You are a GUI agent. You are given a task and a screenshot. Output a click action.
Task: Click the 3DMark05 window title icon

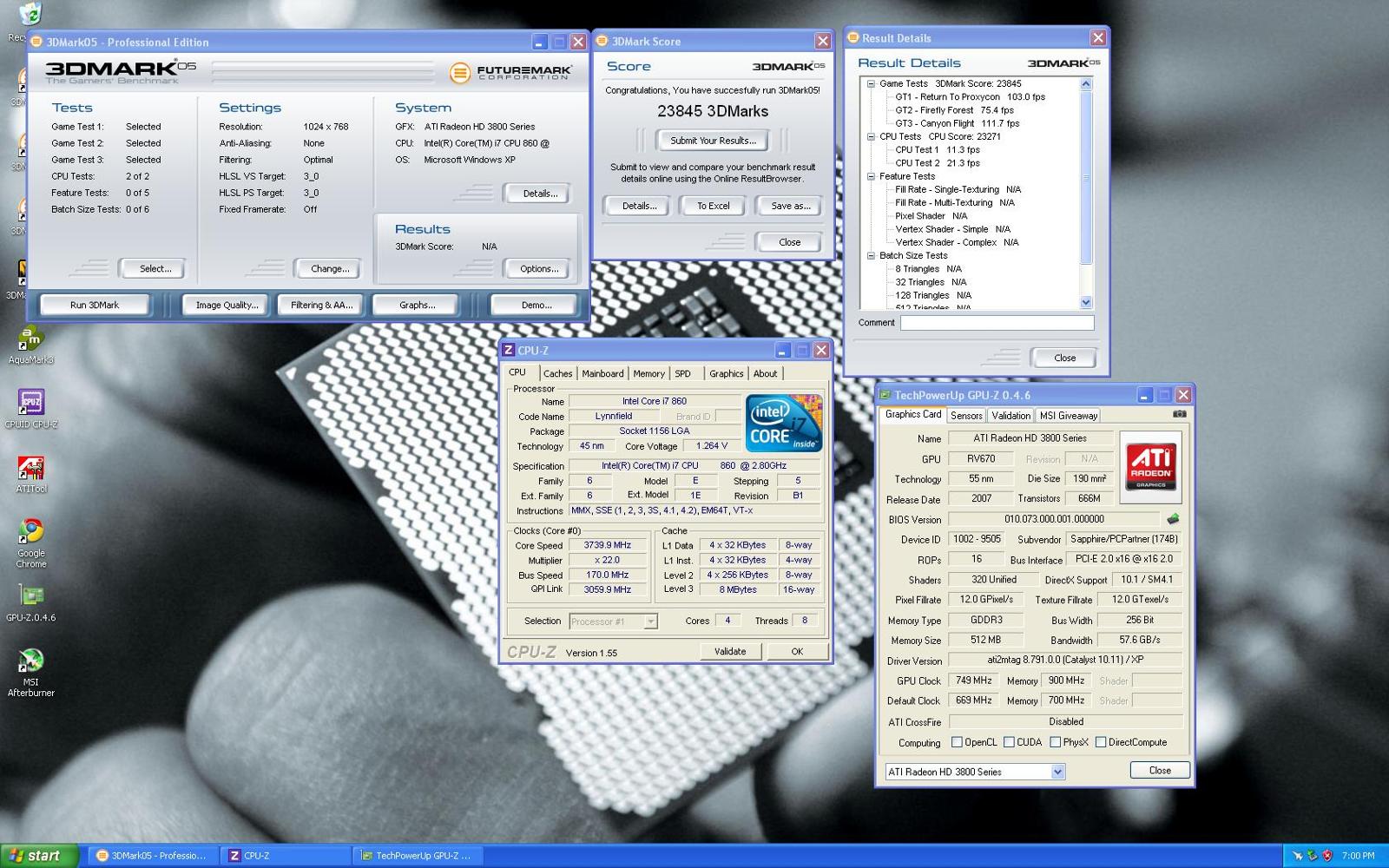pos(36,42)
